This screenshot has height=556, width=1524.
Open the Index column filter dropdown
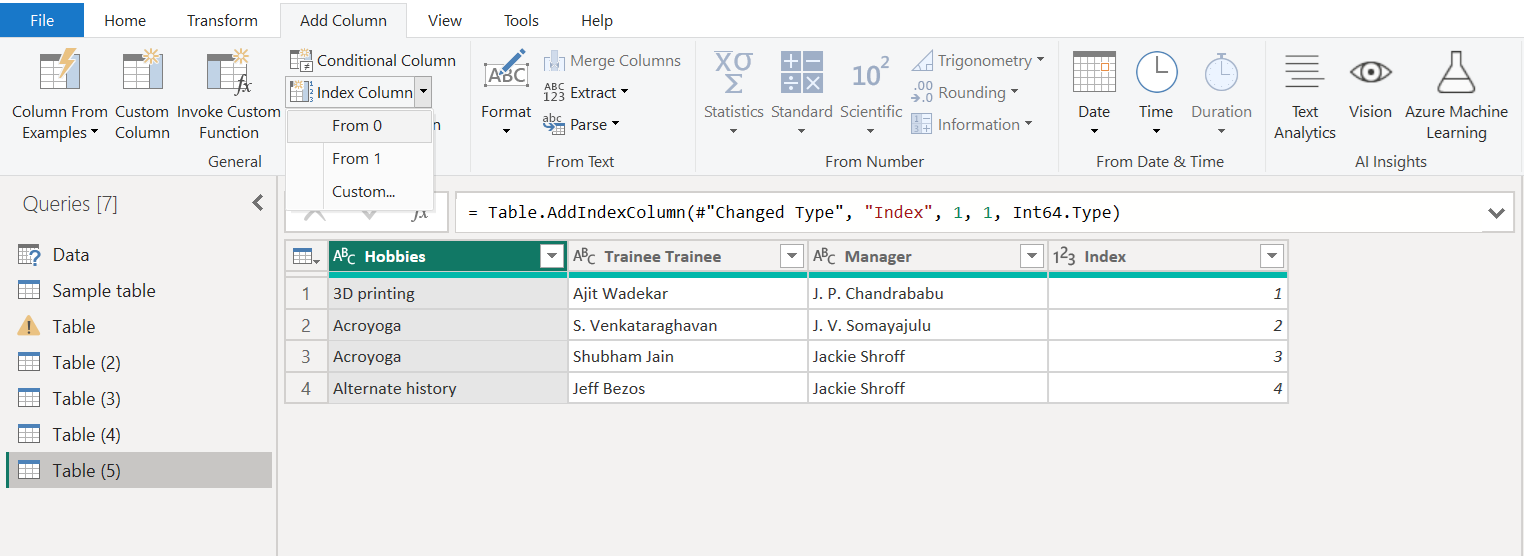(1271, 257)
